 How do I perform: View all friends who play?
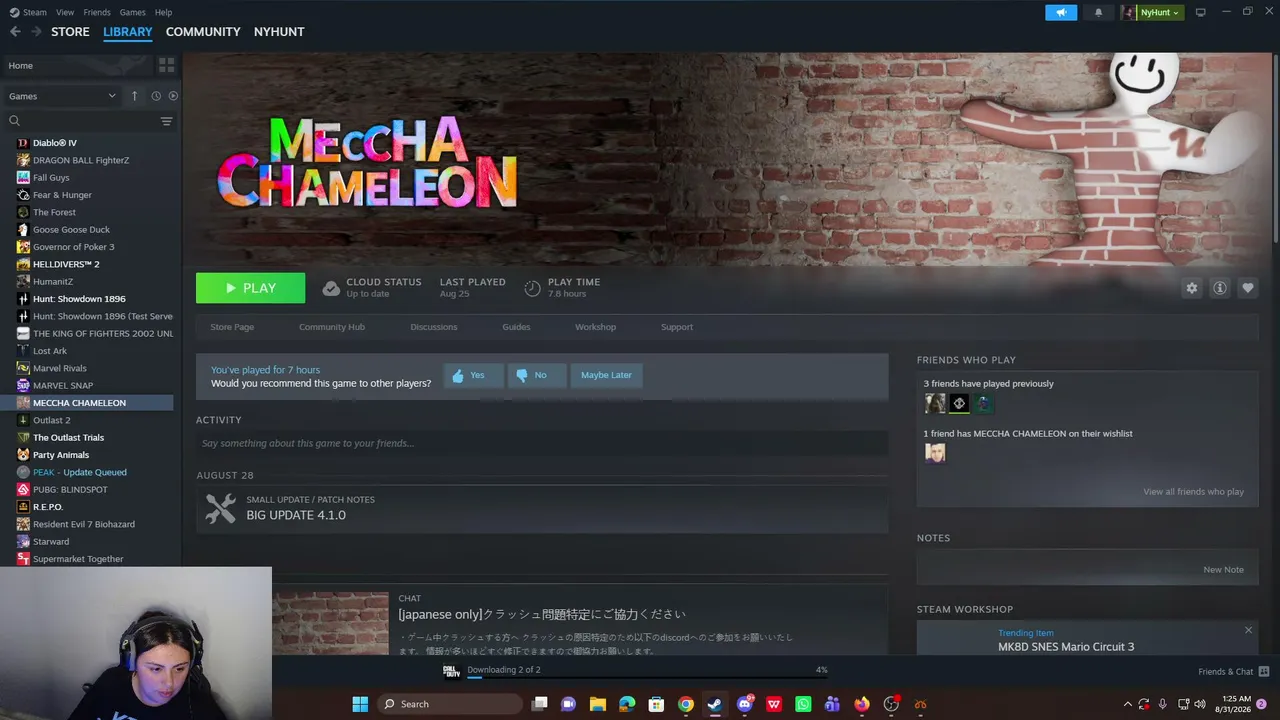[x=1193, y=492]
